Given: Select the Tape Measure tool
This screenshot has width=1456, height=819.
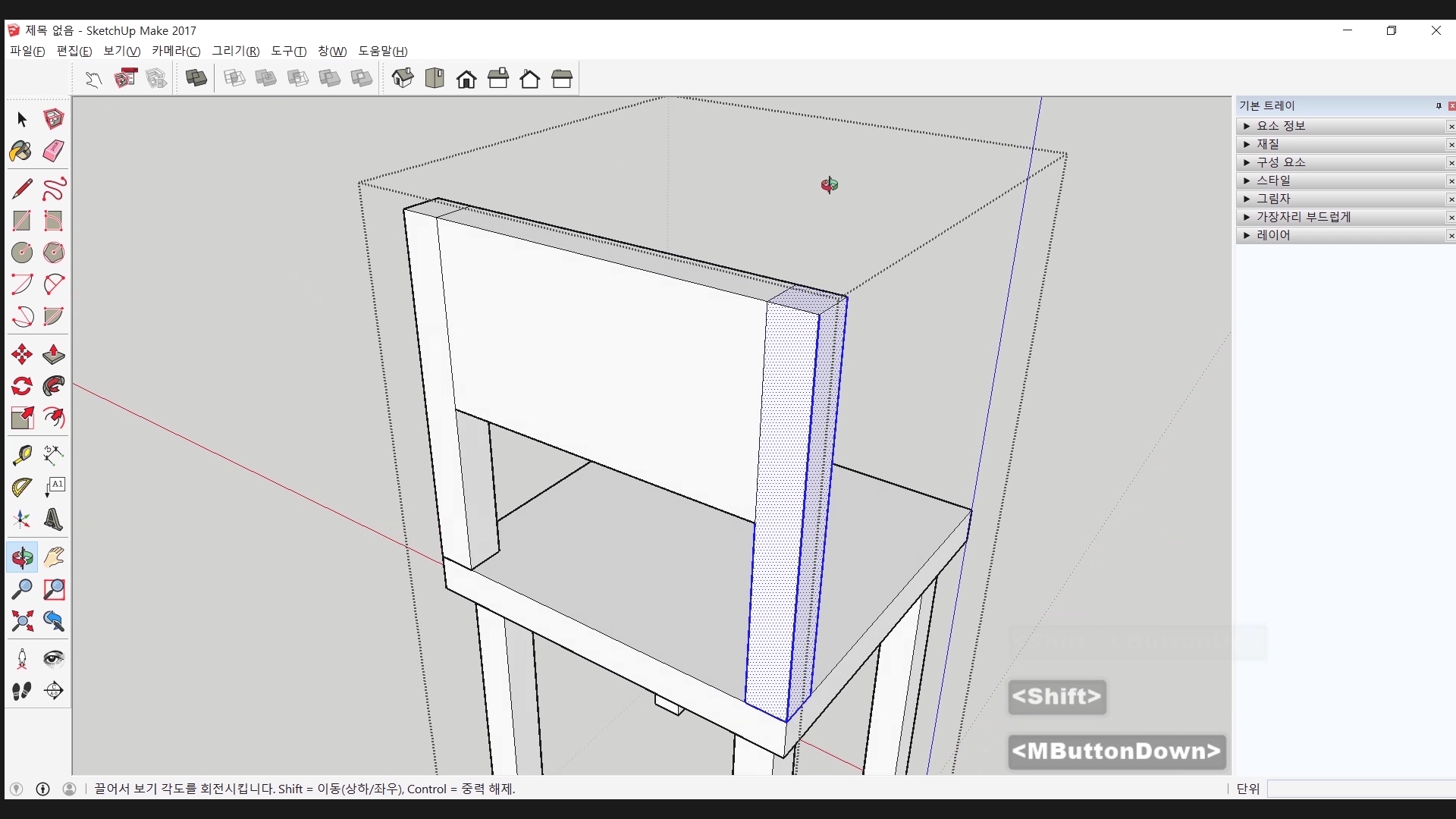Looking at the screenshot, I should click(21, 454).
